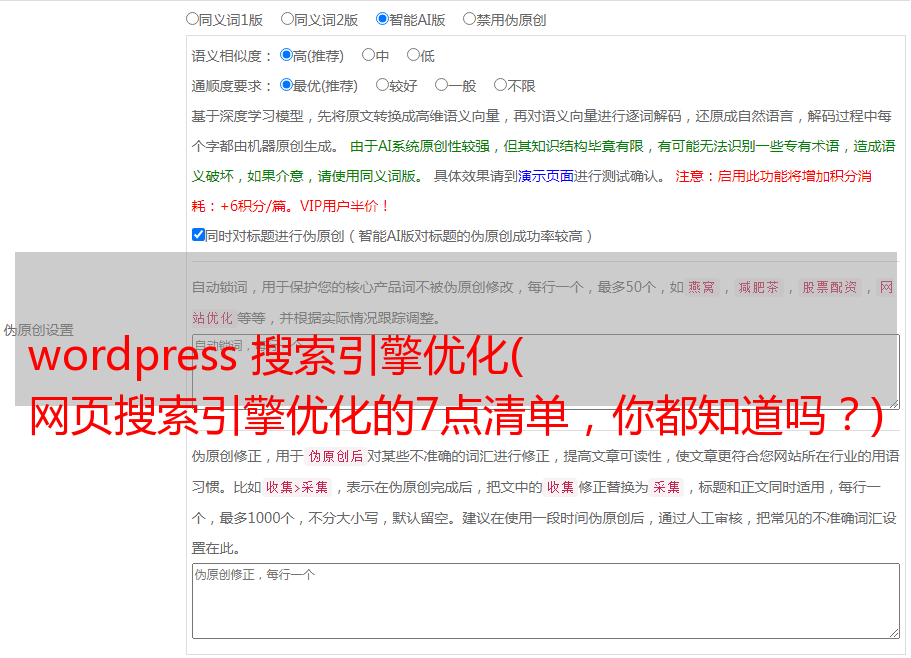Toggle 同时对标题进行伪原创 checkbox
The height and width of the screenshot is (658, 911).
click(x=198, y=235)
